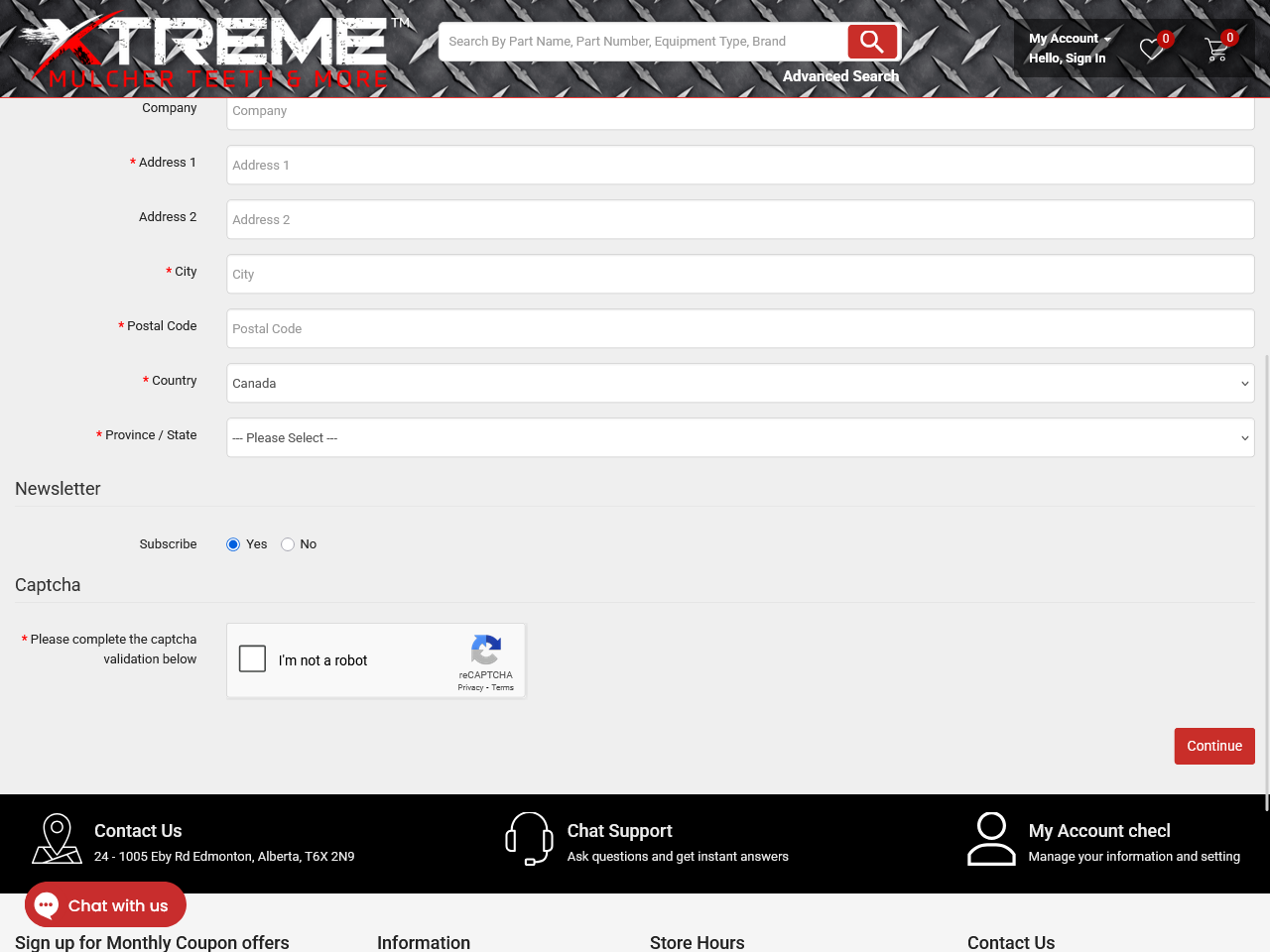Click the Contact Us map pin icon

tap(57, 839)
